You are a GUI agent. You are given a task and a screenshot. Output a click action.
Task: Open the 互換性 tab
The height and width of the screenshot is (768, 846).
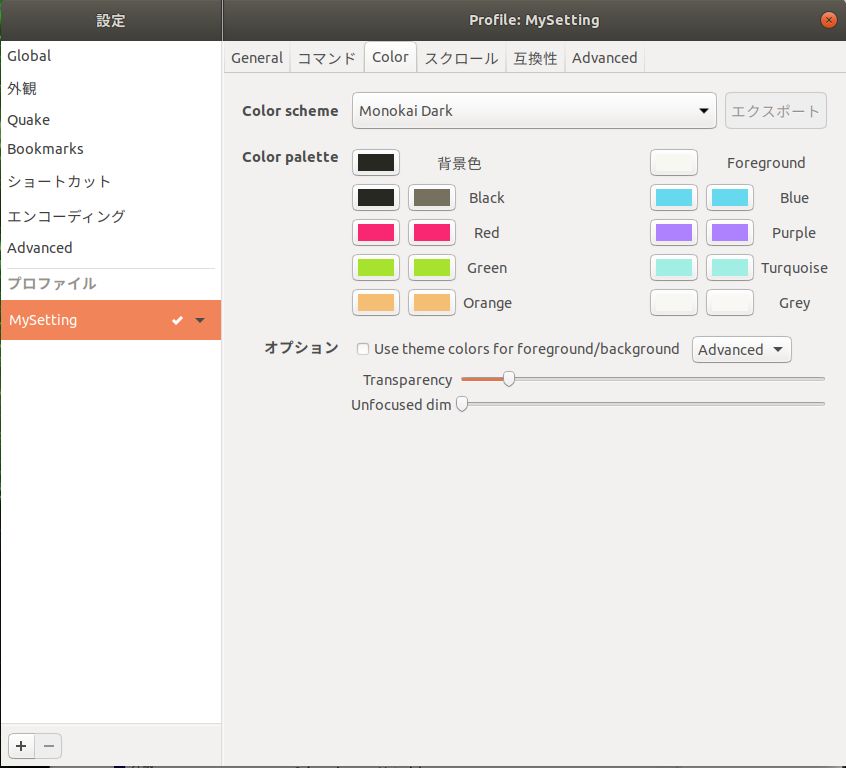coord(535,57)
